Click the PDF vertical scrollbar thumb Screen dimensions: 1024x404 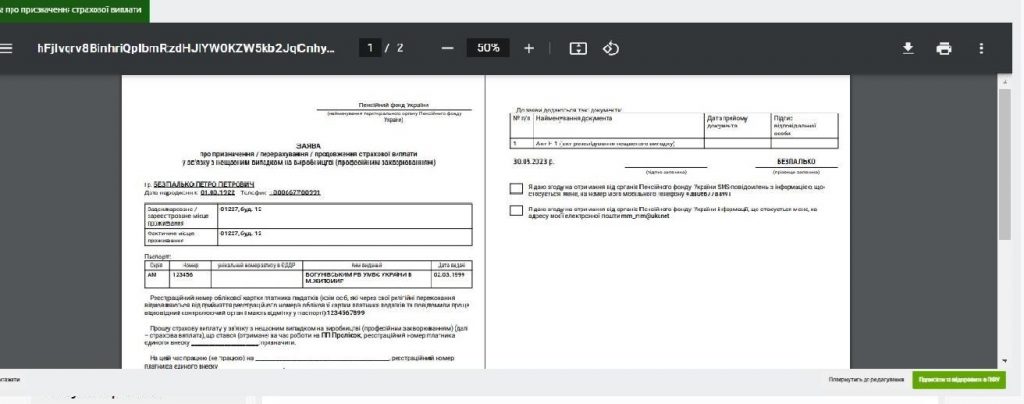[x=1004, y=160]
